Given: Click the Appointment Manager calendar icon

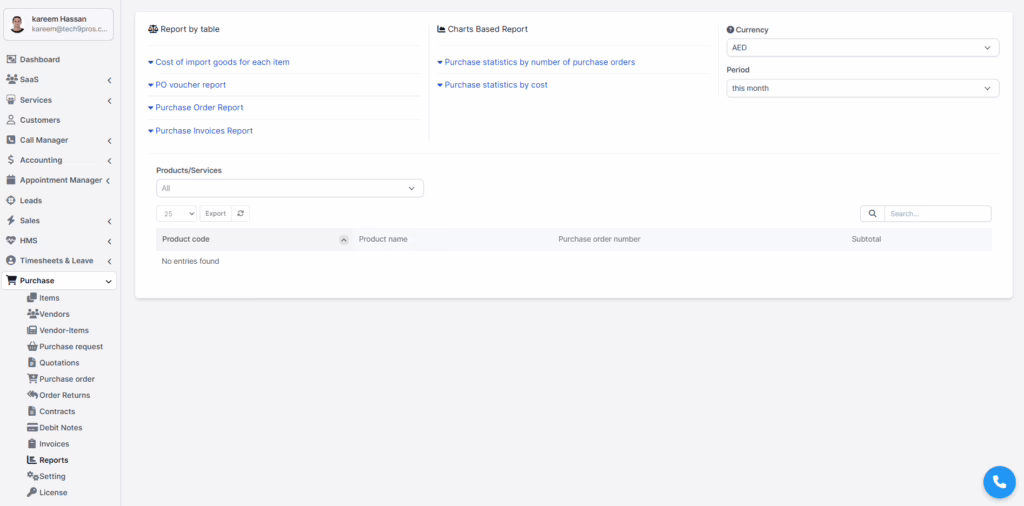Looking at the screenshot, I should point(11,180).
